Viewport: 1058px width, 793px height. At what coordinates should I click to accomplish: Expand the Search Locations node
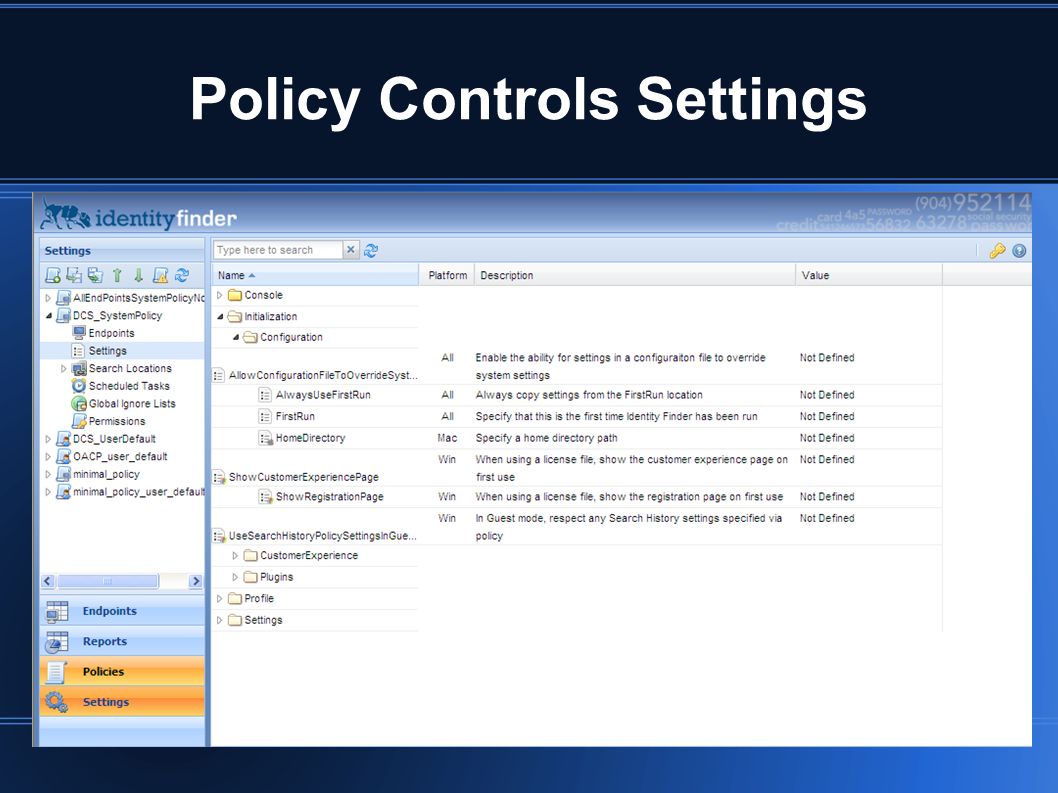point(63,368)
